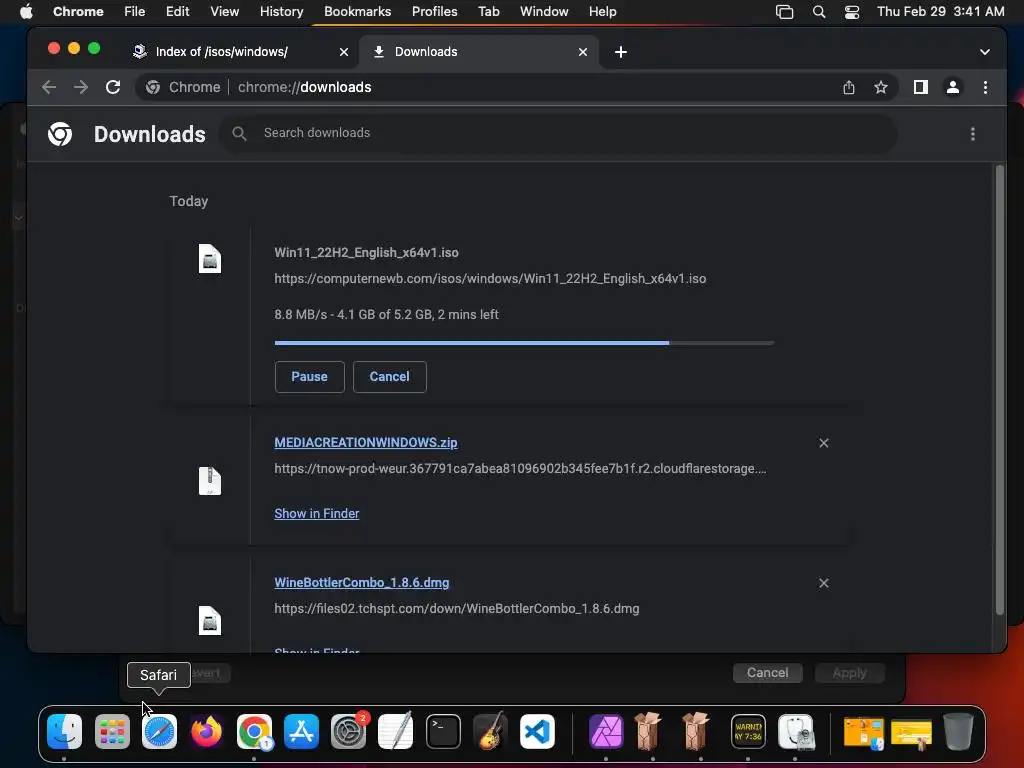Click the Win11 ISO file icon

point(210,259)
